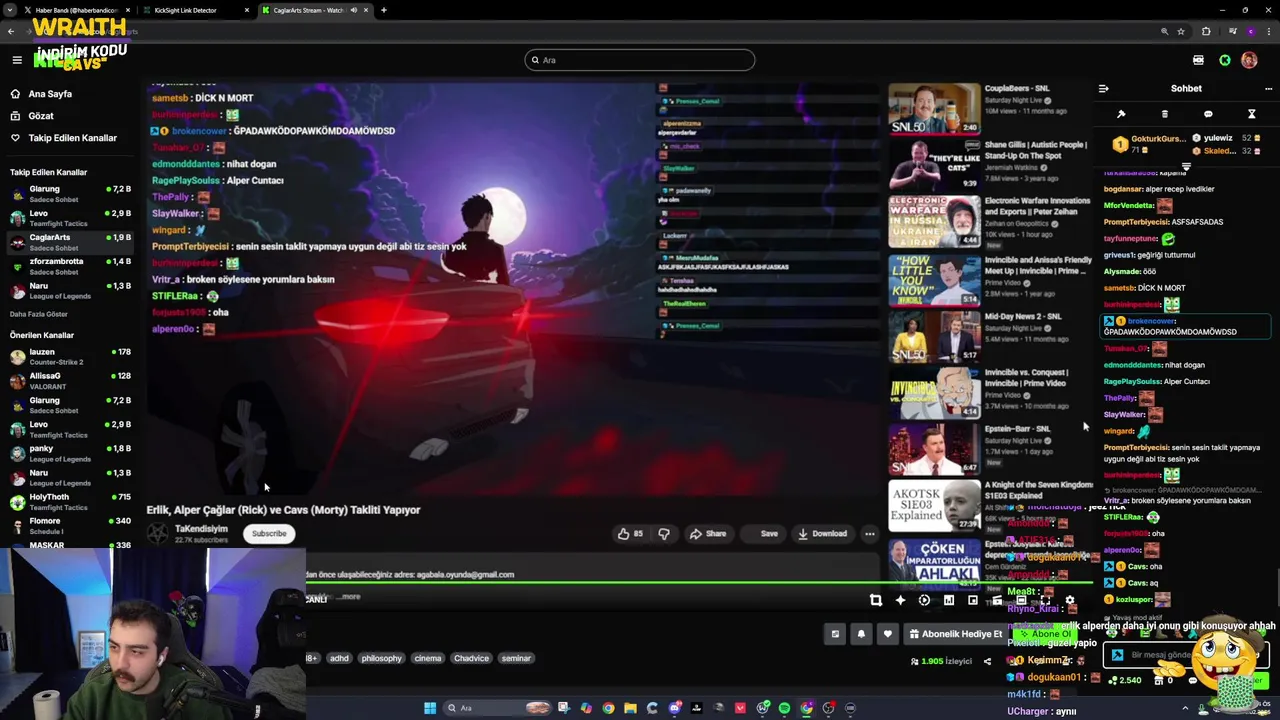
Task: Open browser extensions puzzle icon
Action: point(1206,32)
